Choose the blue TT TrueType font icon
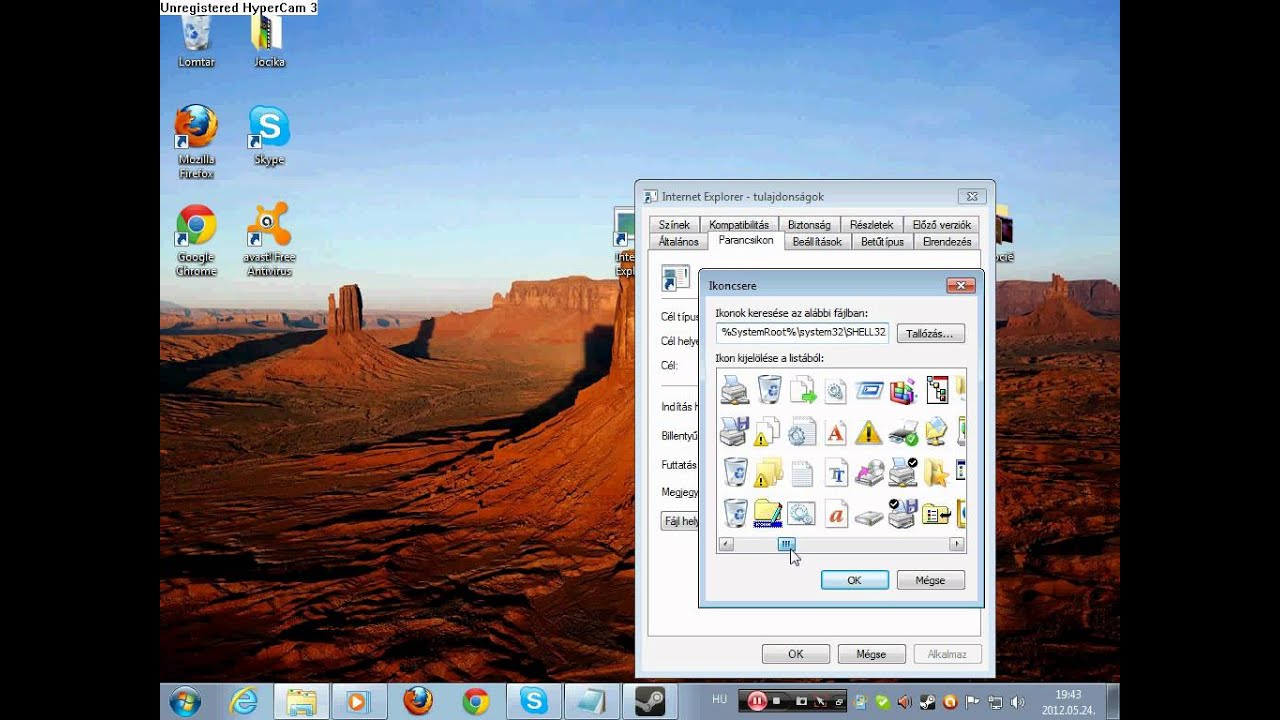This screenshot has width=1280, height=720. (836, 472)
